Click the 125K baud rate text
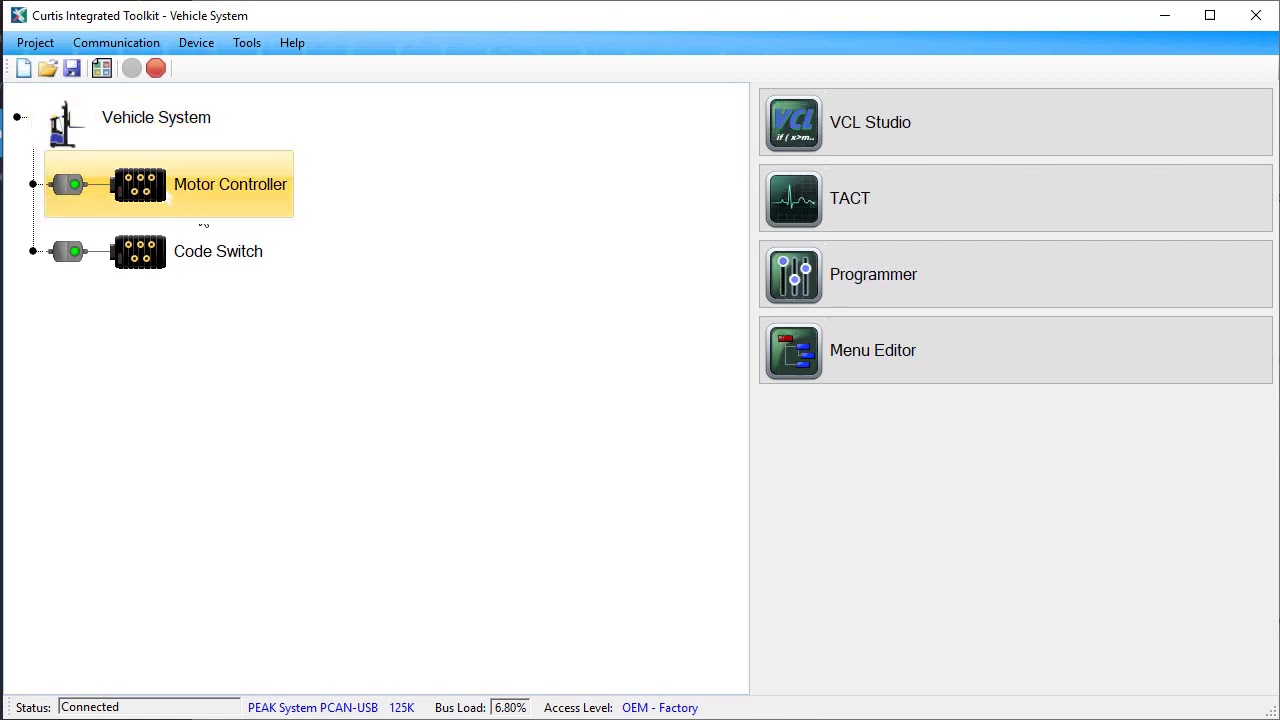 point(402,708)
